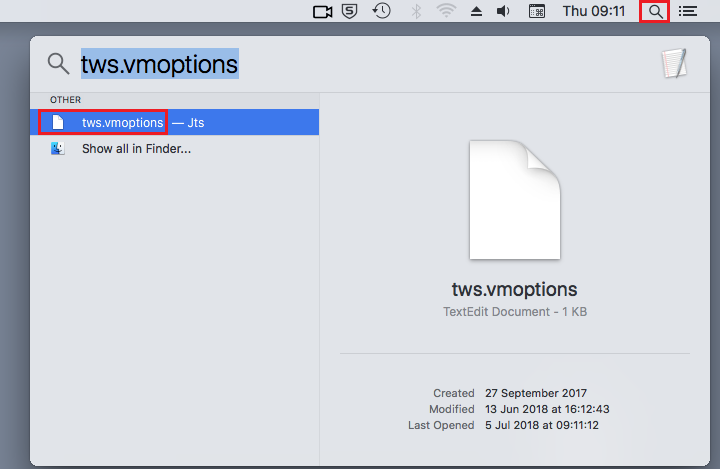Click the Wi-Fi status icon
Screen dimensions: 720x469
point(446,11)
